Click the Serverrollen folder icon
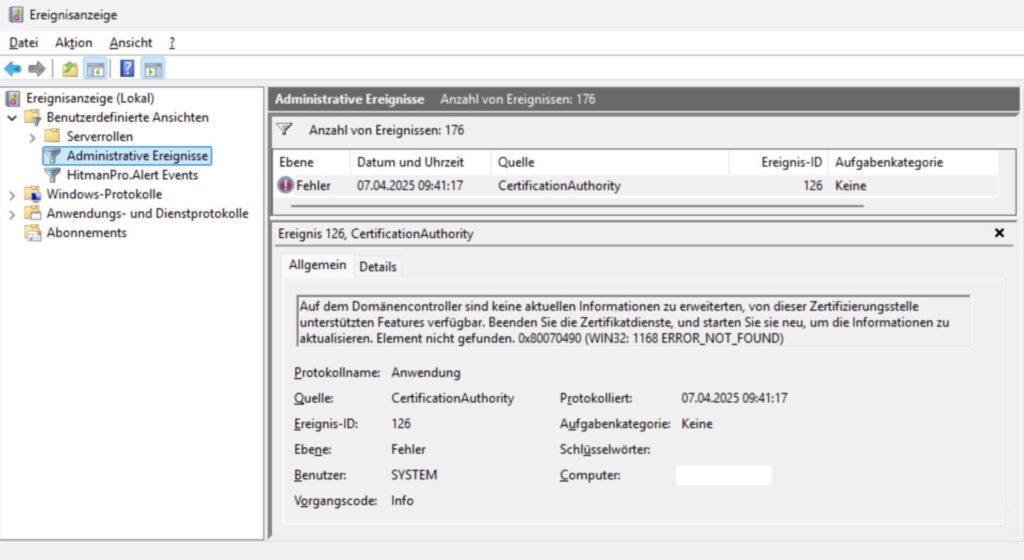 [52, 136]
